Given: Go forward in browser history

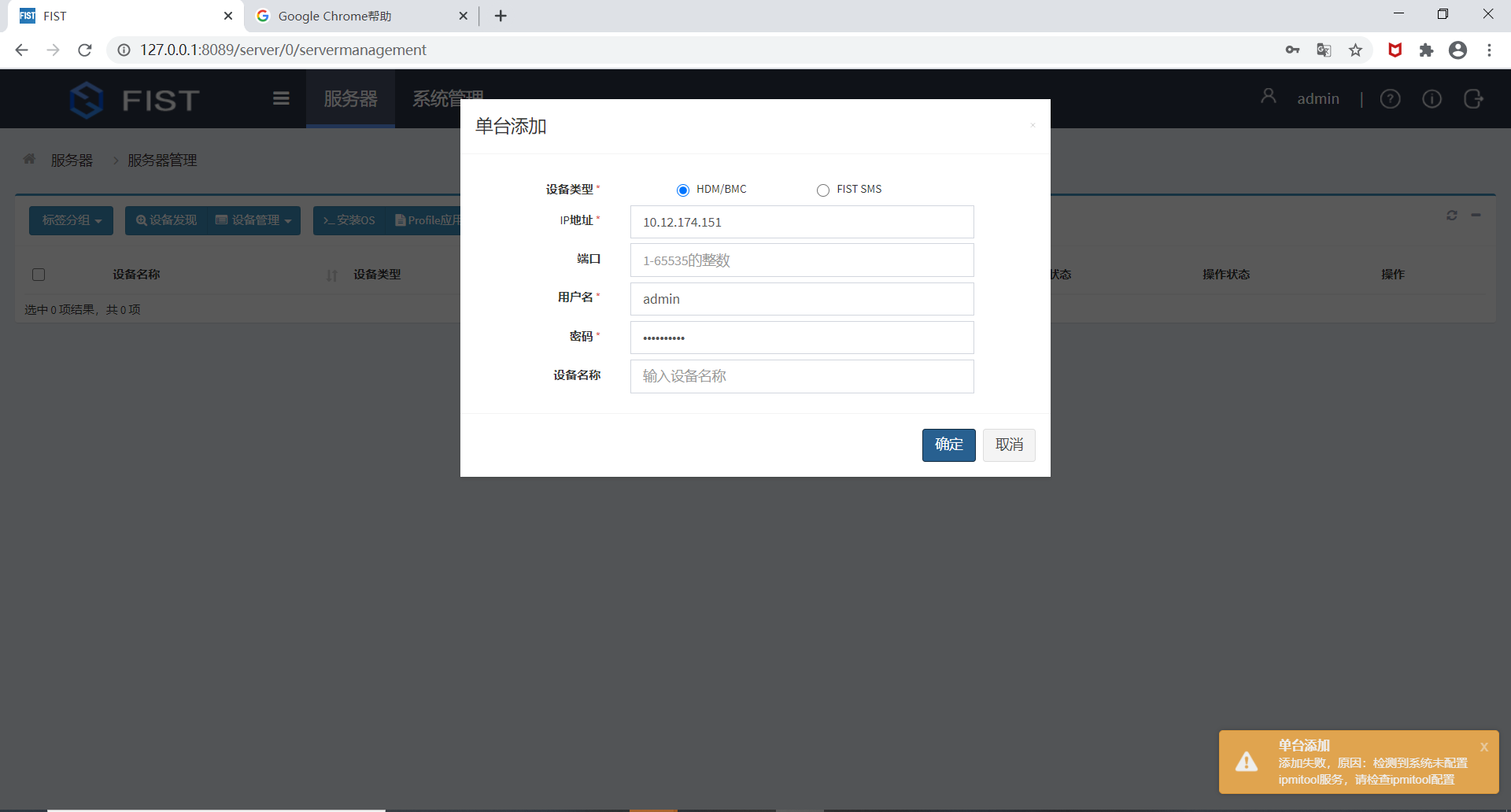Looking at the screenshot, I should coord(53,50).
